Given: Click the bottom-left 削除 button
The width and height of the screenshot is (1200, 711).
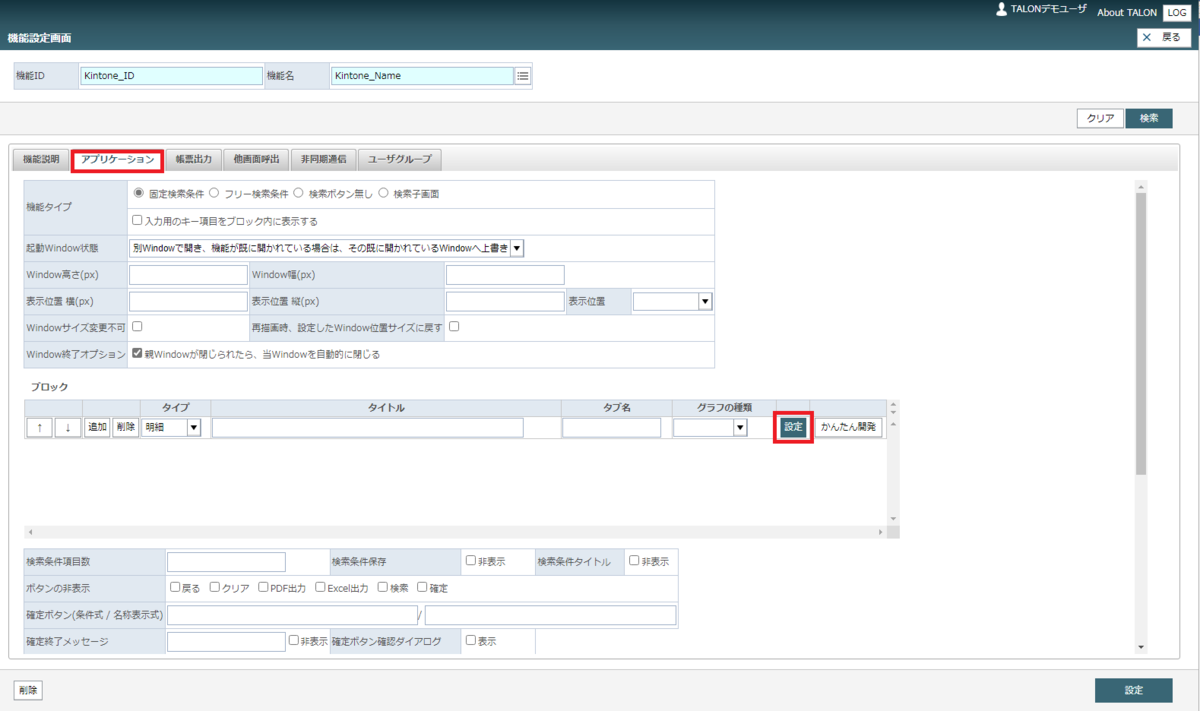Looking at the screenshot, I should 28,690.
